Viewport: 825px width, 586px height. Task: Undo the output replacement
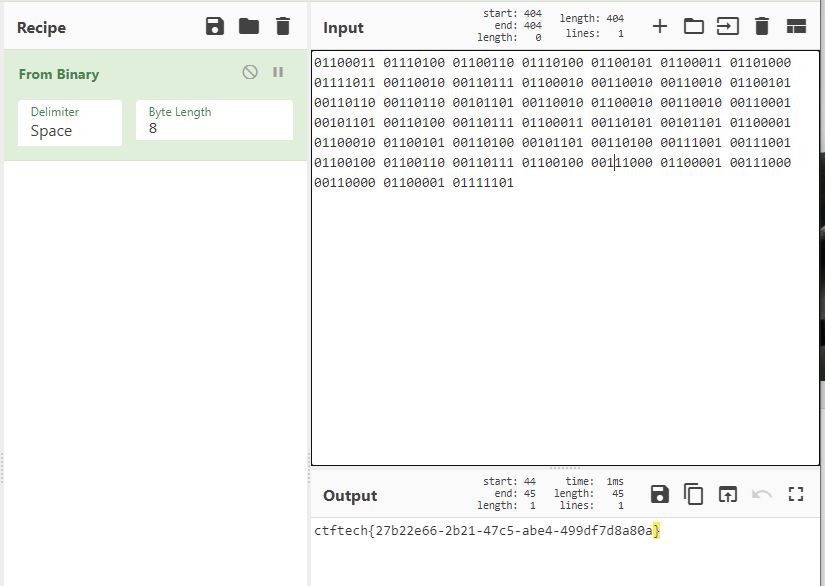pos(762,494)
